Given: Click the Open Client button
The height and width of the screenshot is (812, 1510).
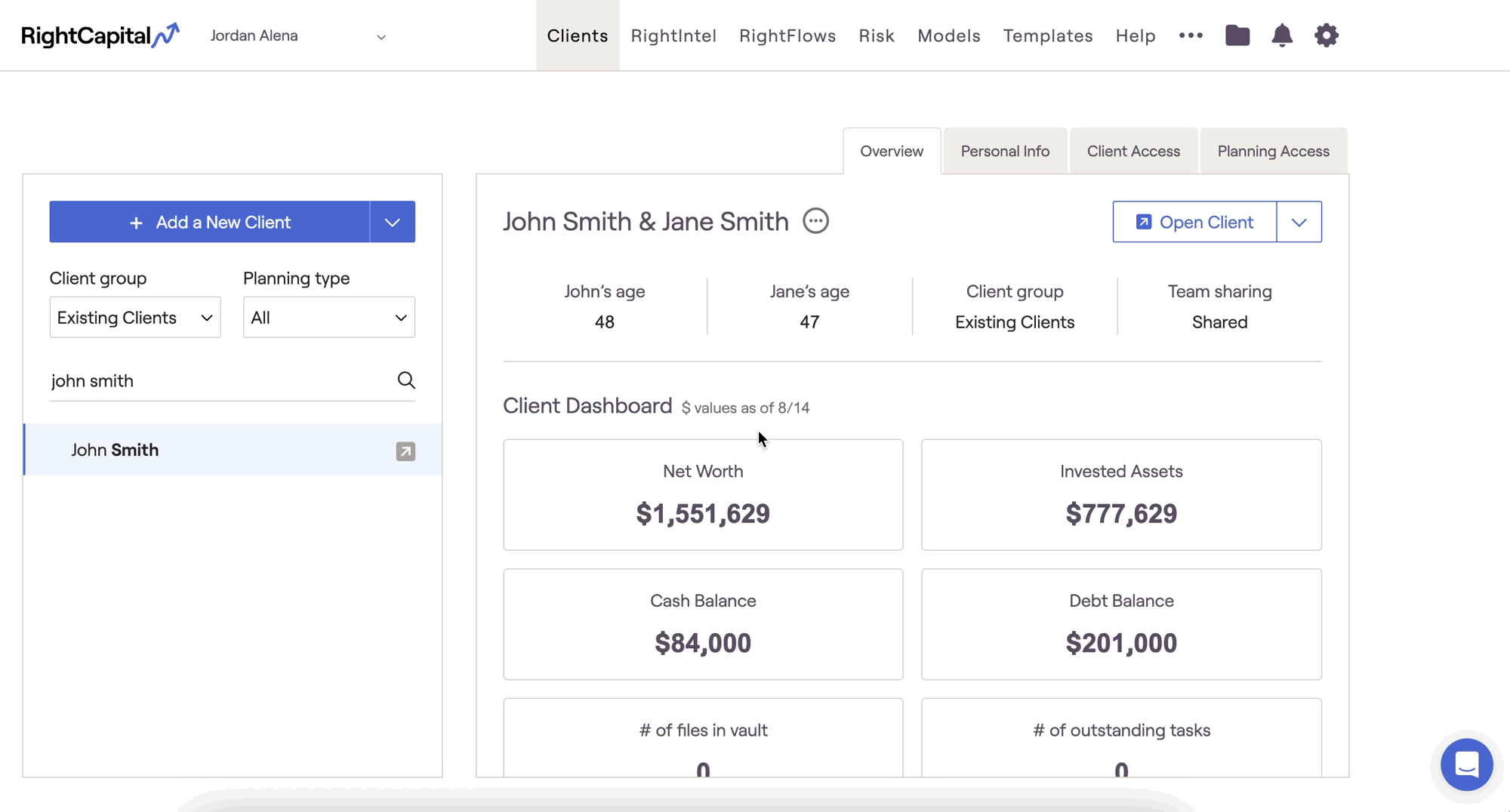Looking at the screenshot, I should [x=1194, y=222].
